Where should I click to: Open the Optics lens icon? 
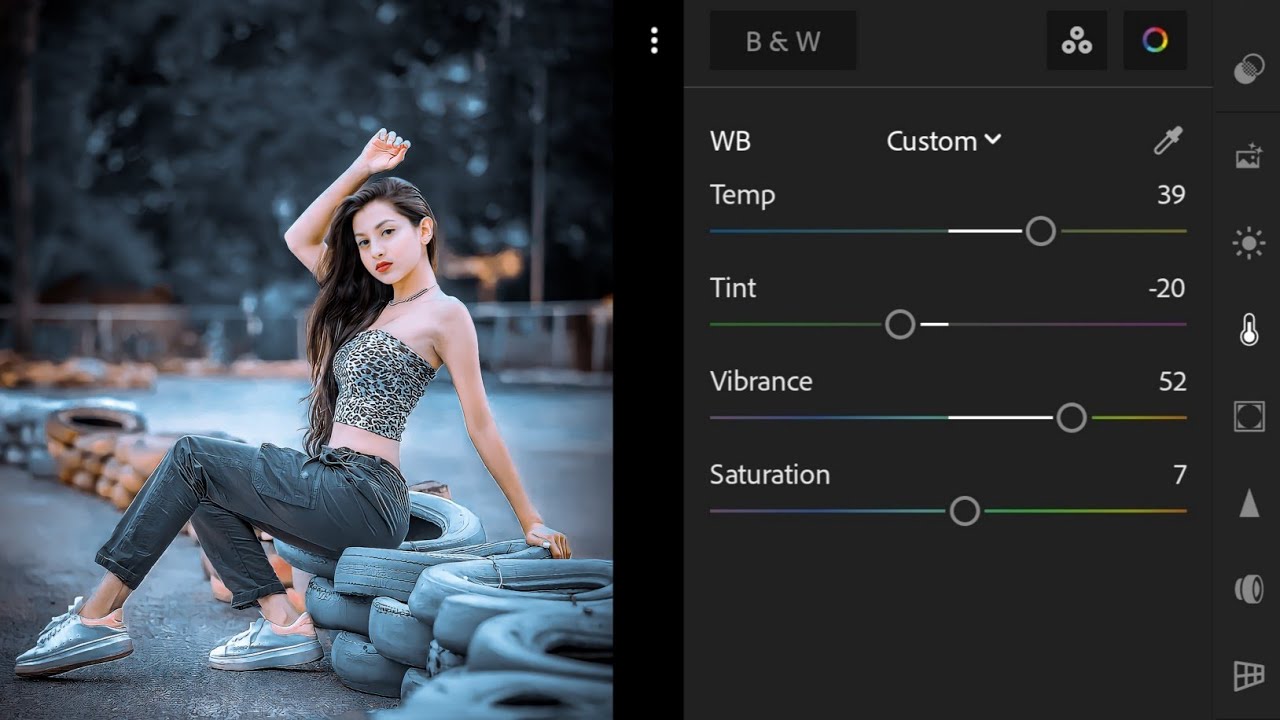[1249, 590]
